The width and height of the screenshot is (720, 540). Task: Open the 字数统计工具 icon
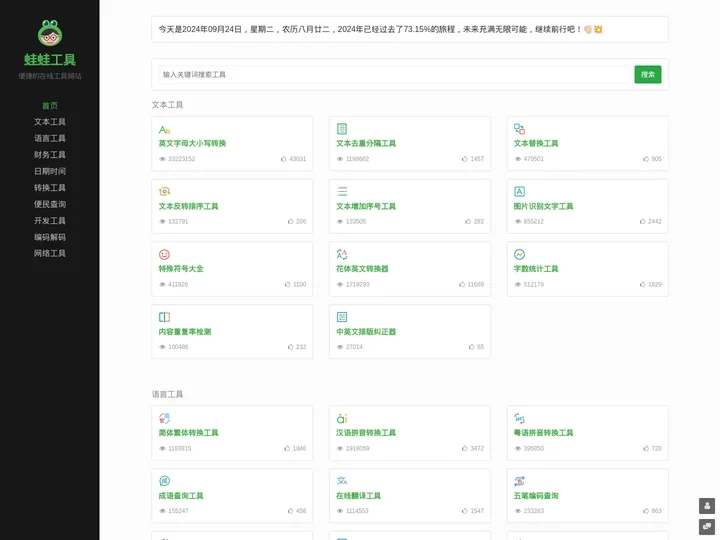[x=519, y=254]
